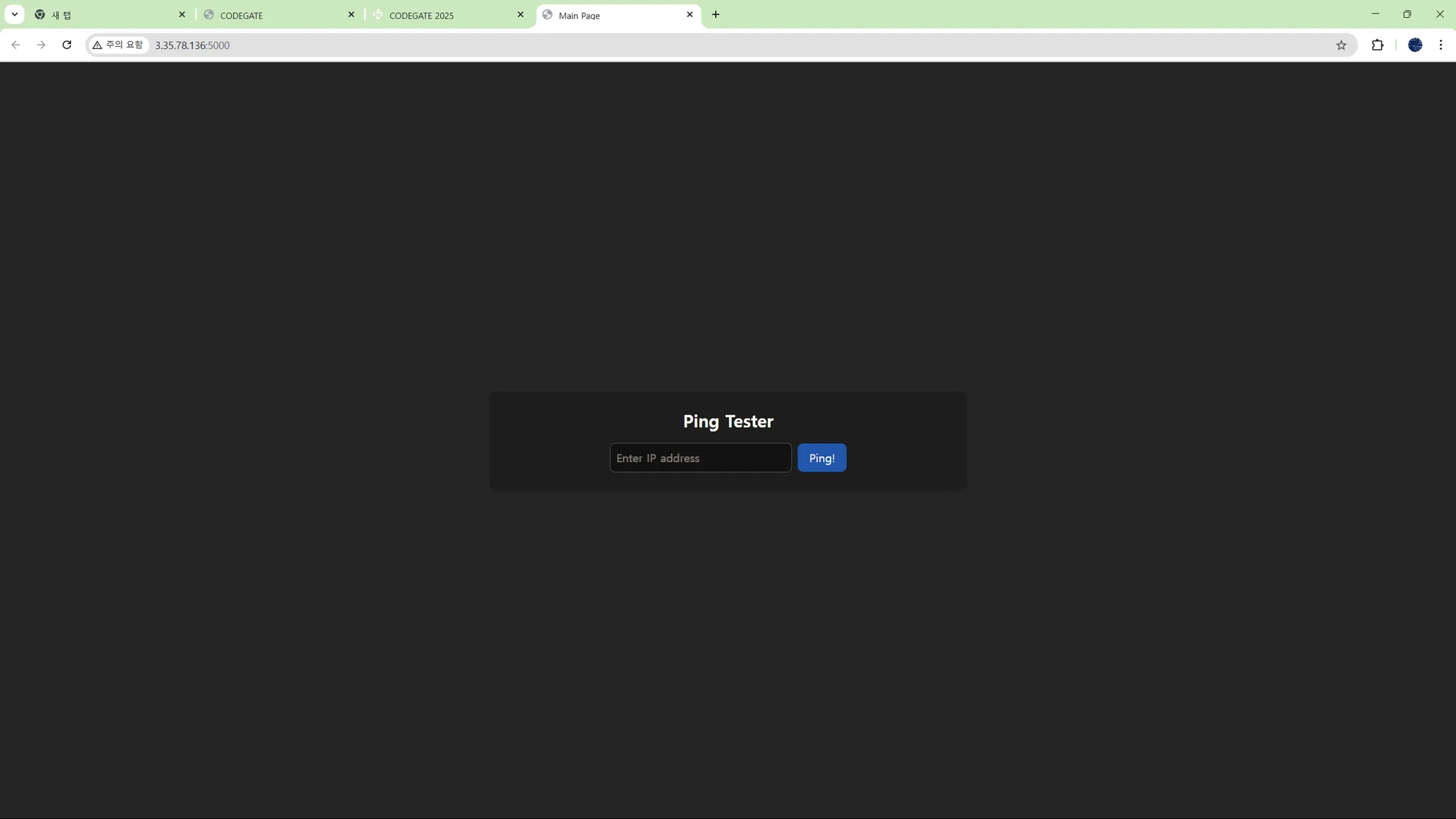This screenshot has width=1456, height=819.
Task: Focus the Enter IP address field
Action: 700,458
